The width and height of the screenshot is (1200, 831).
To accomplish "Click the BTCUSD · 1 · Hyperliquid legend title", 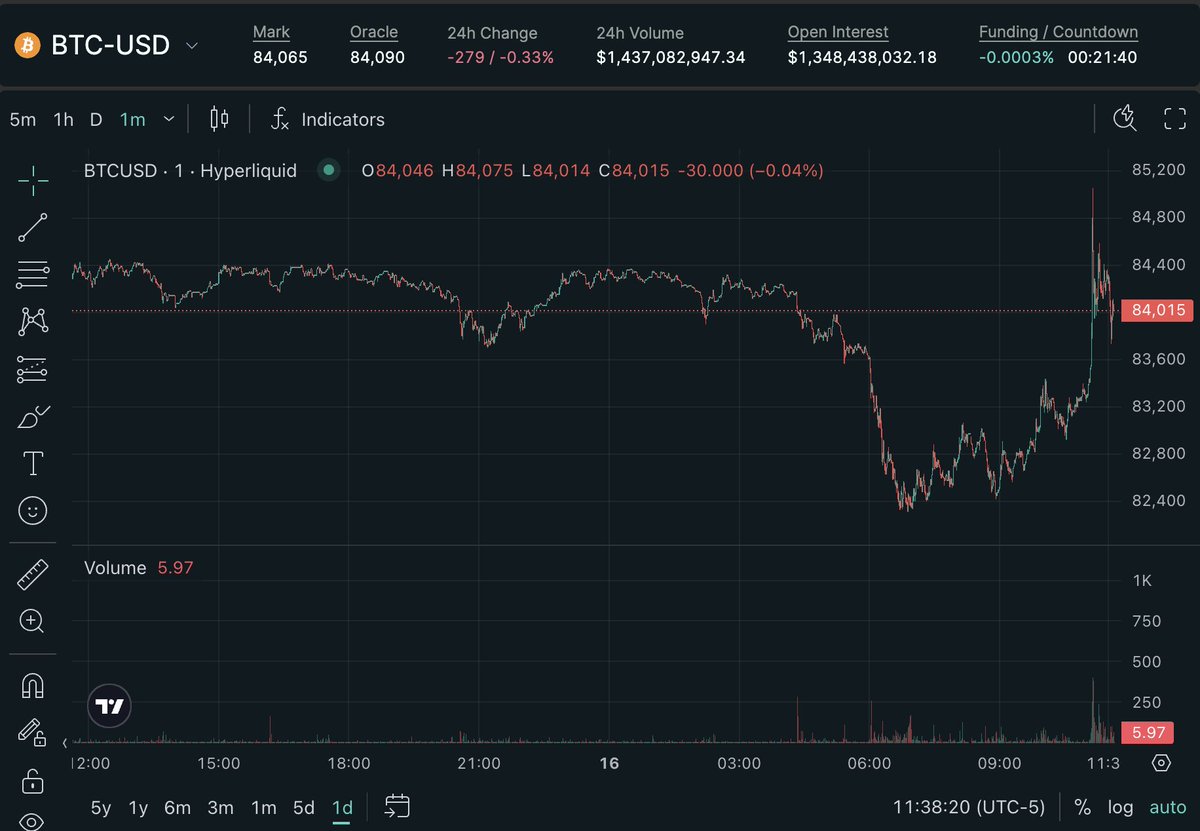I will (x=190, y=171).
